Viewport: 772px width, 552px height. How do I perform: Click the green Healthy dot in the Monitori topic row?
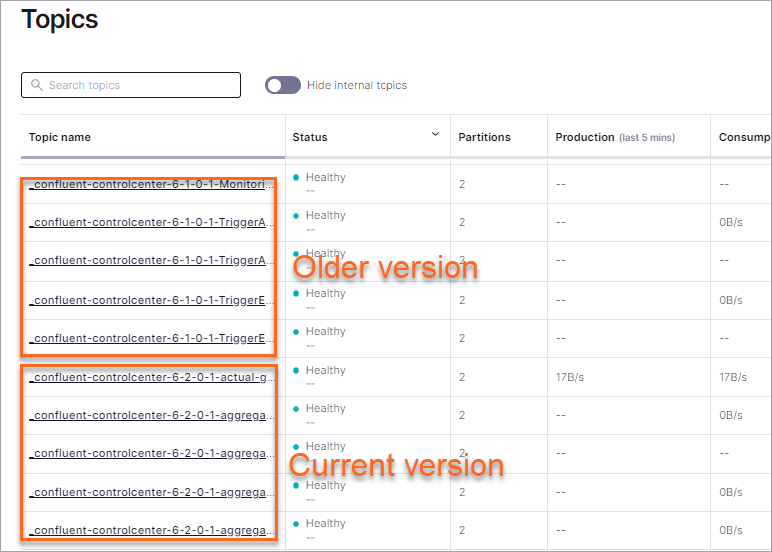pos(297,177)
